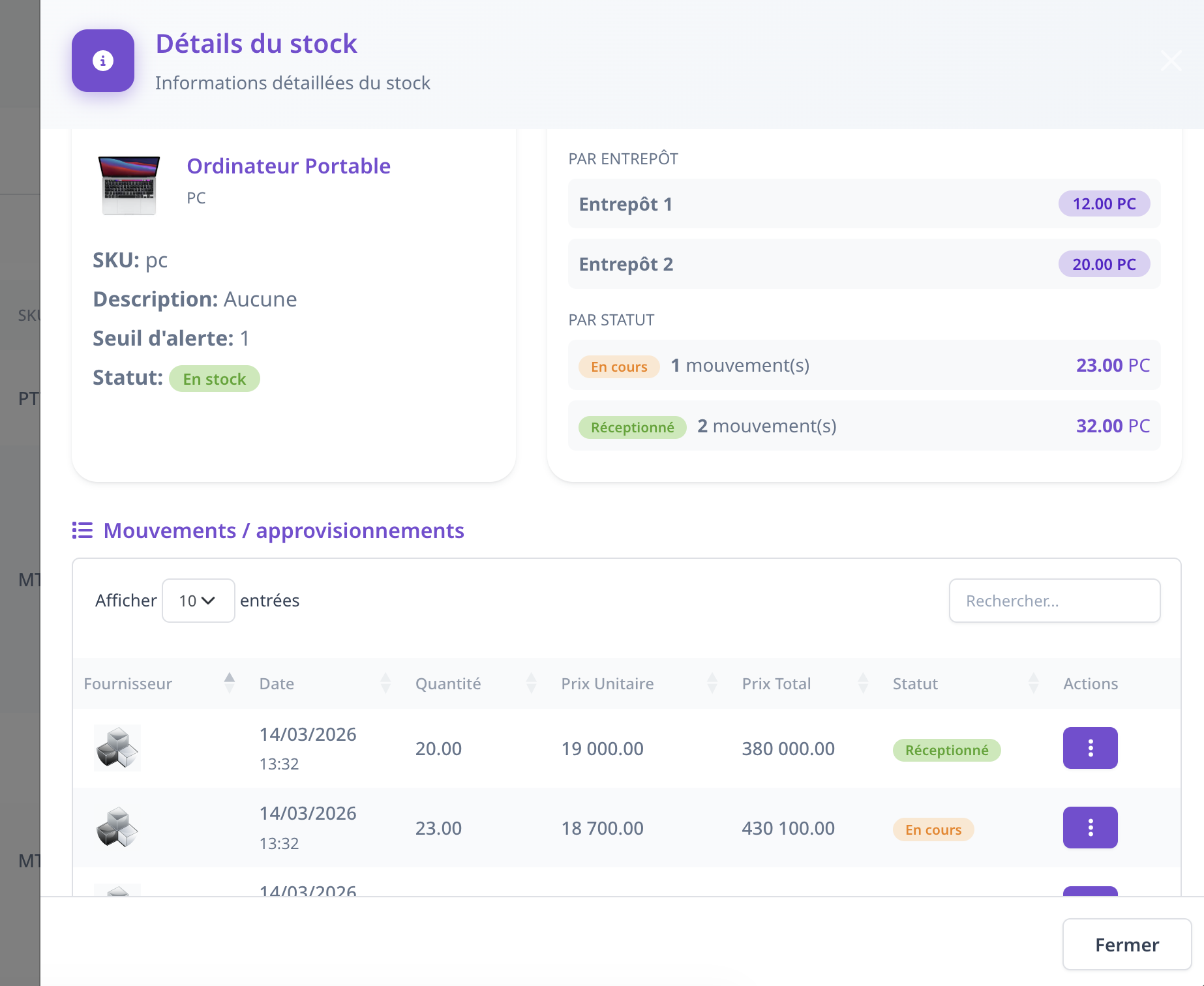Click the En stock status badge
The width and height of the screenshot is (1204, 986).
pyautogui.click(x=215, y=379)
